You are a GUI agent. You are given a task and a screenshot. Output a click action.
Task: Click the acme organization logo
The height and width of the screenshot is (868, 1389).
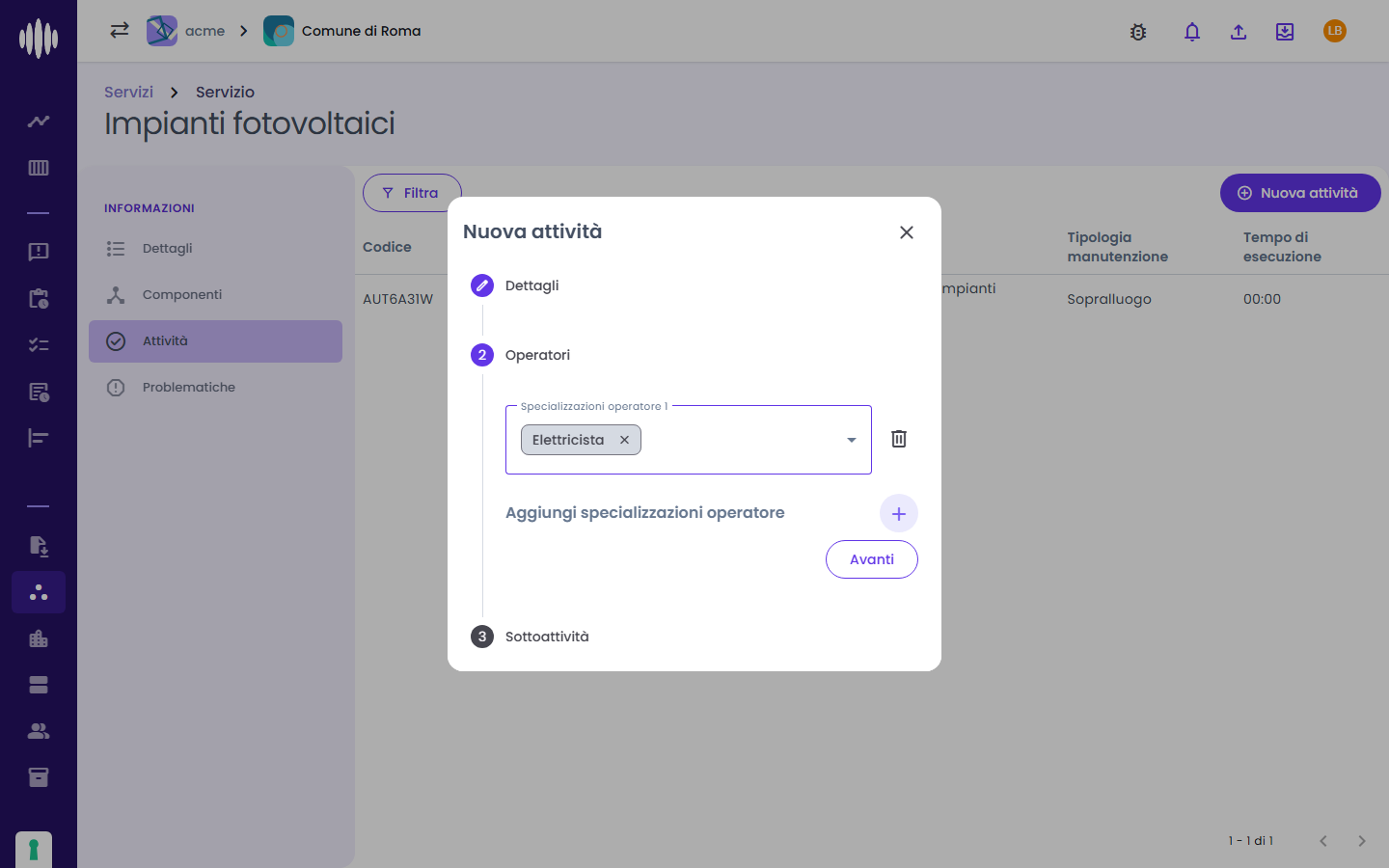tap(162, 31)
